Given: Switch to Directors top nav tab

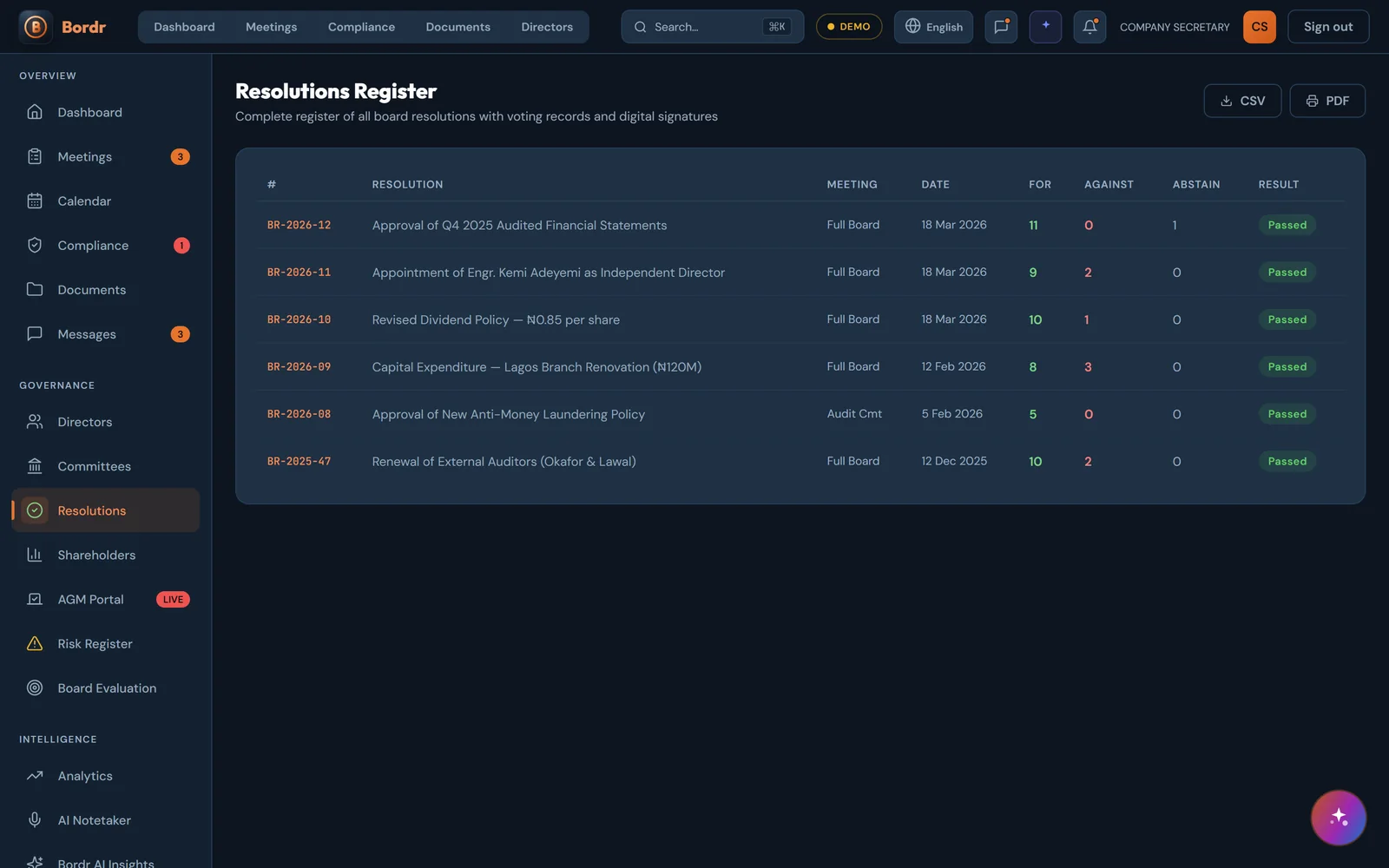Looking at the screenshot, I should [x=547, y=27].
